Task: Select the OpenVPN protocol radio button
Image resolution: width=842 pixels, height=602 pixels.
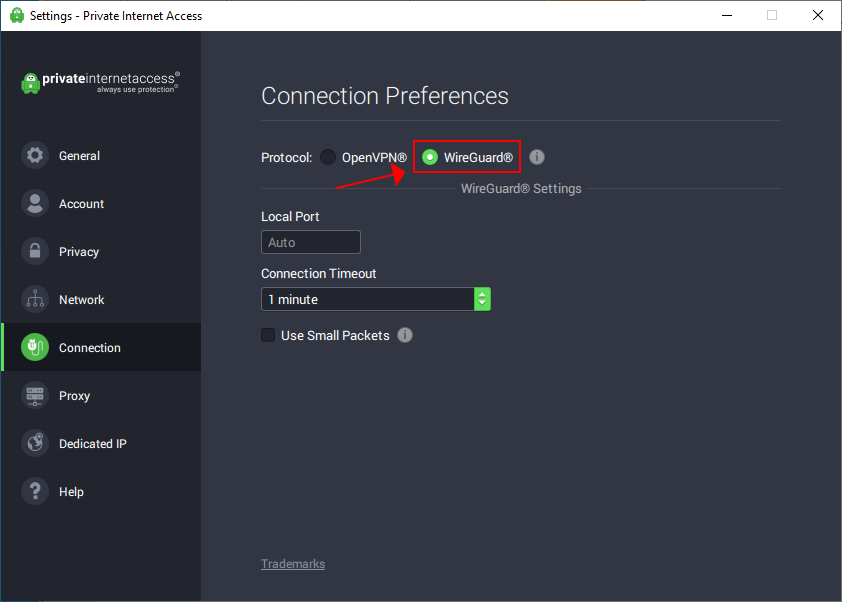Action: (x=328, y=157)
